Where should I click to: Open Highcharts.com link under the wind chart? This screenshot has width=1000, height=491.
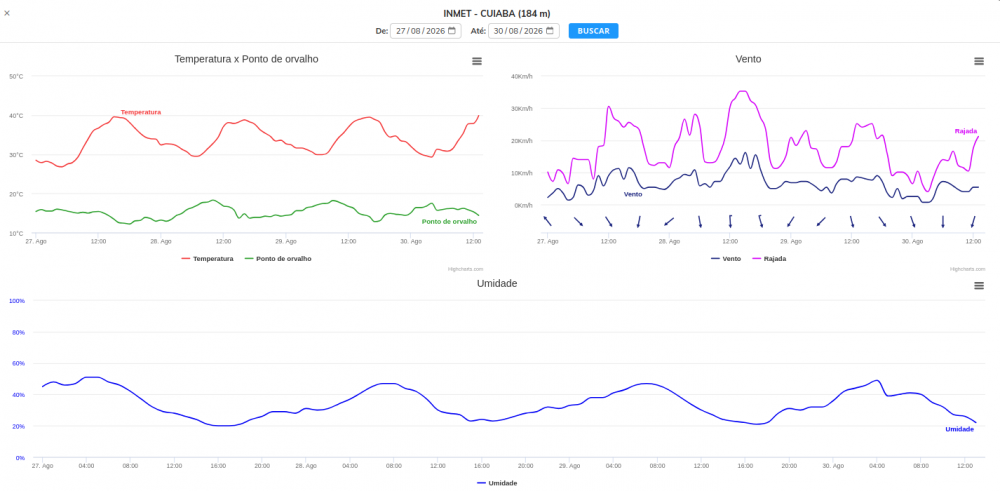(967, 269)
